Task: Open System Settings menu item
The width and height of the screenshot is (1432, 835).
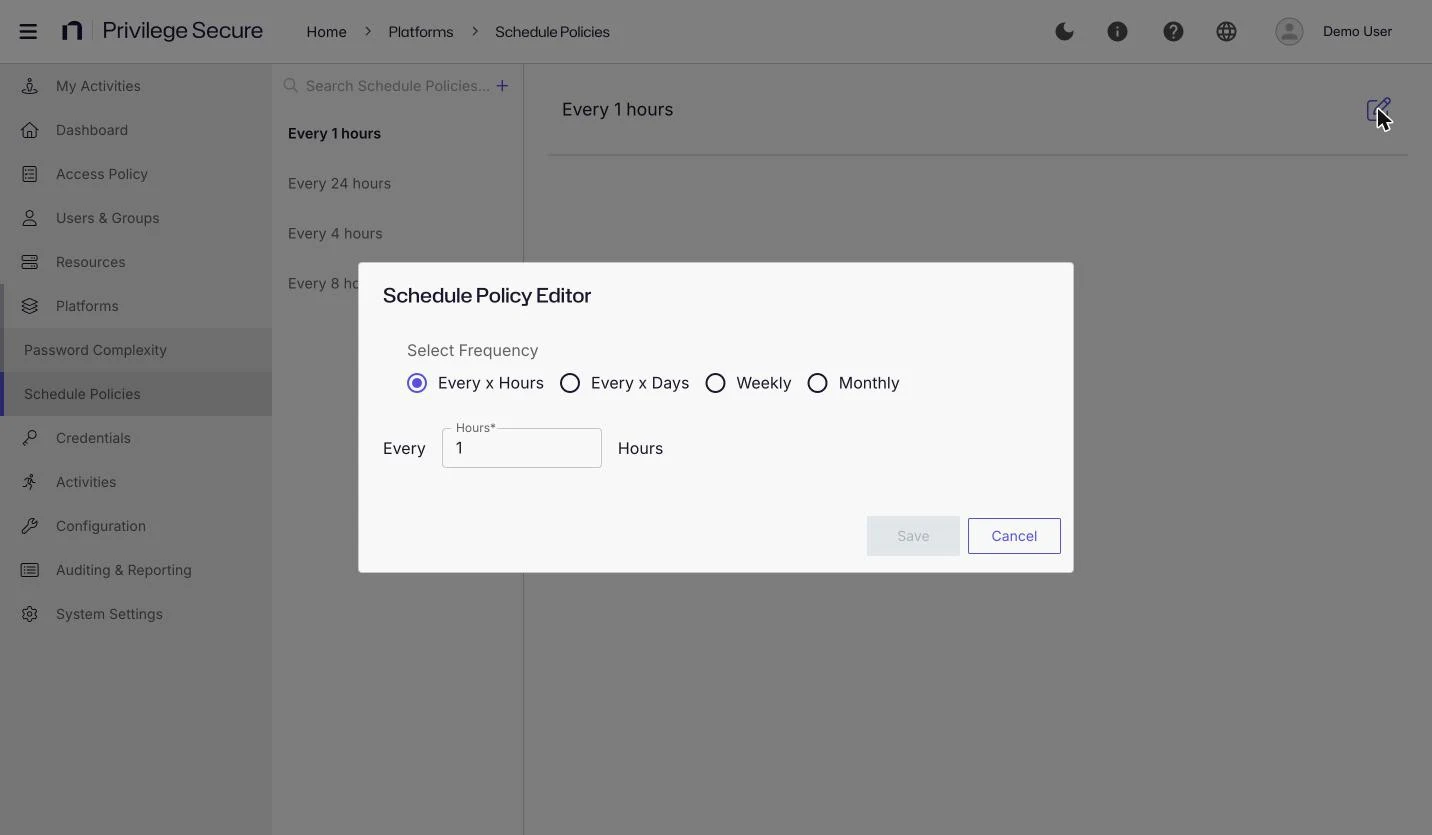Action: tap(136, 614)
